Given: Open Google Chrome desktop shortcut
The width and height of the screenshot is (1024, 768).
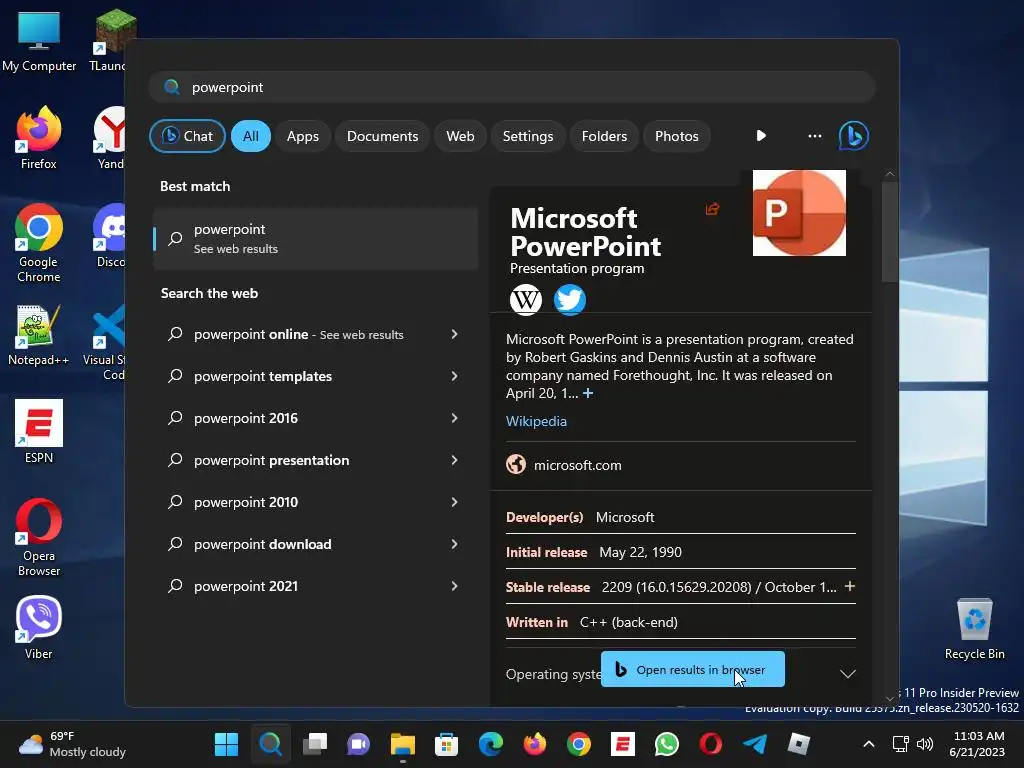Looking at the screenshot, I should click(x=39, y=242).
